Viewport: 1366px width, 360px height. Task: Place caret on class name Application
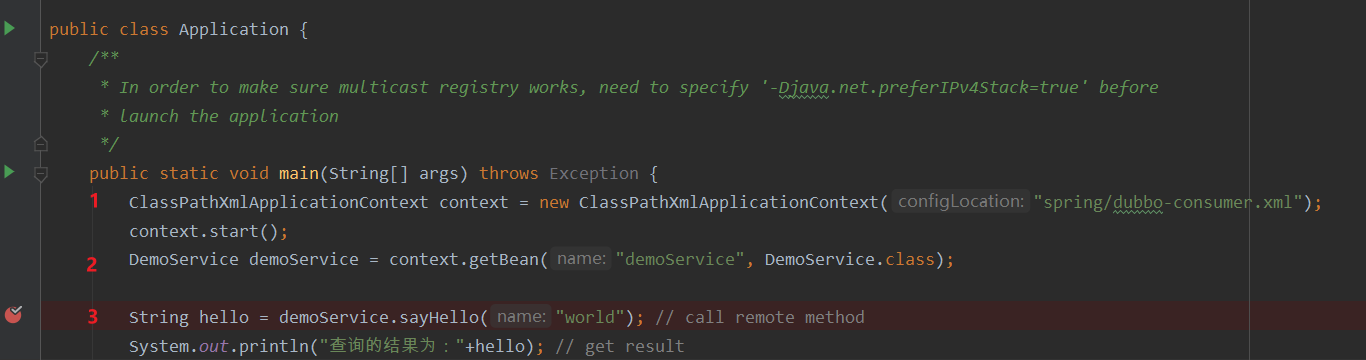pos(233,29)
